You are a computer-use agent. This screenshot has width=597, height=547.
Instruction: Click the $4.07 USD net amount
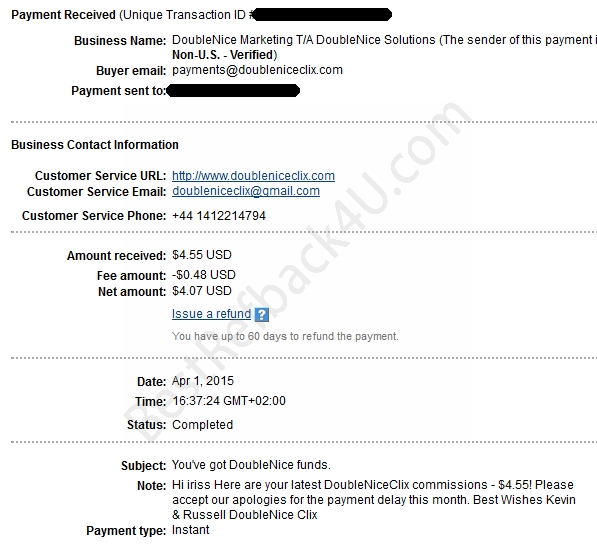coord(202,291)
